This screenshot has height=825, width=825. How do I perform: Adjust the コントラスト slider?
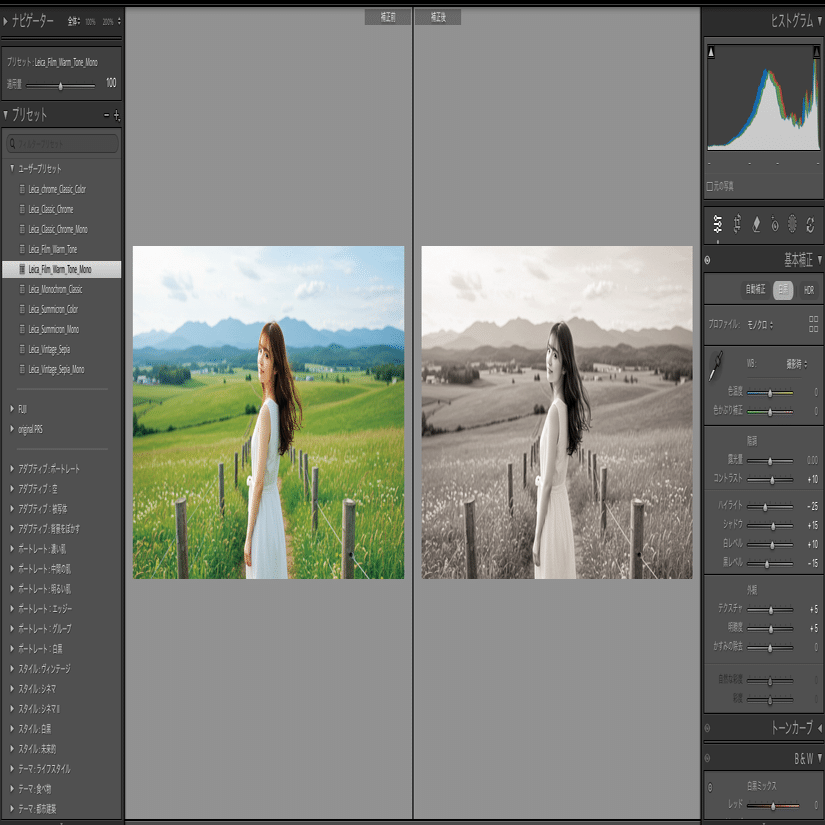(770, 479)
